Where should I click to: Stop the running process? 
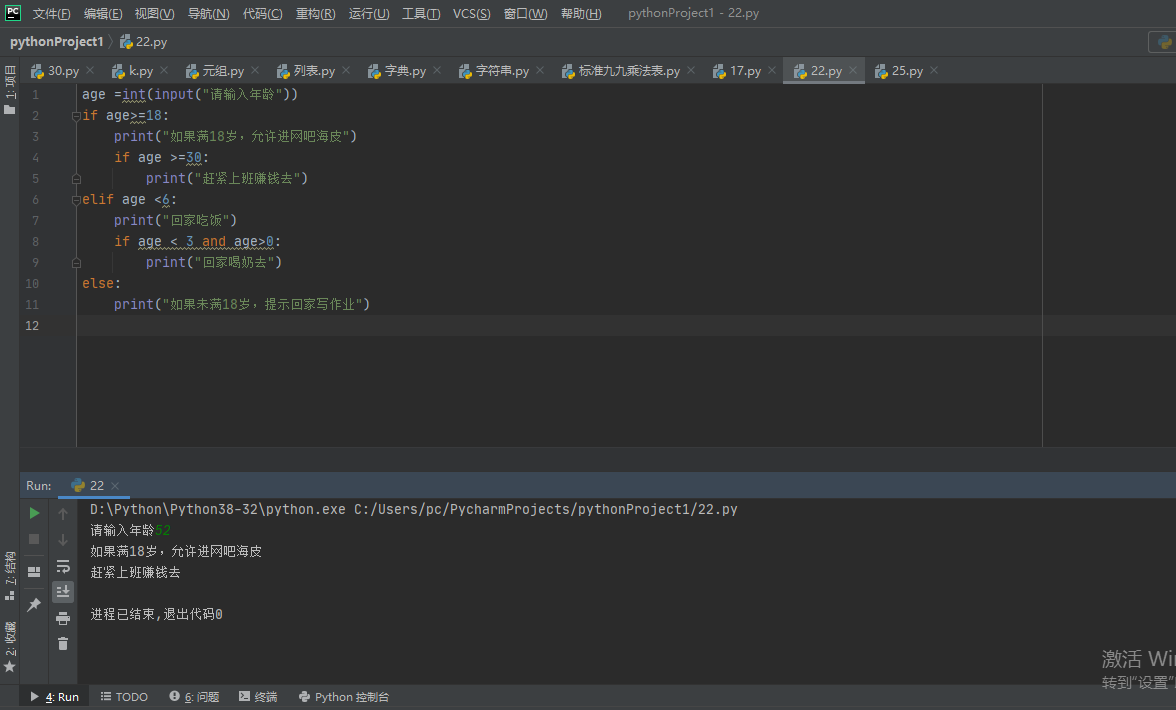[34, 539]
